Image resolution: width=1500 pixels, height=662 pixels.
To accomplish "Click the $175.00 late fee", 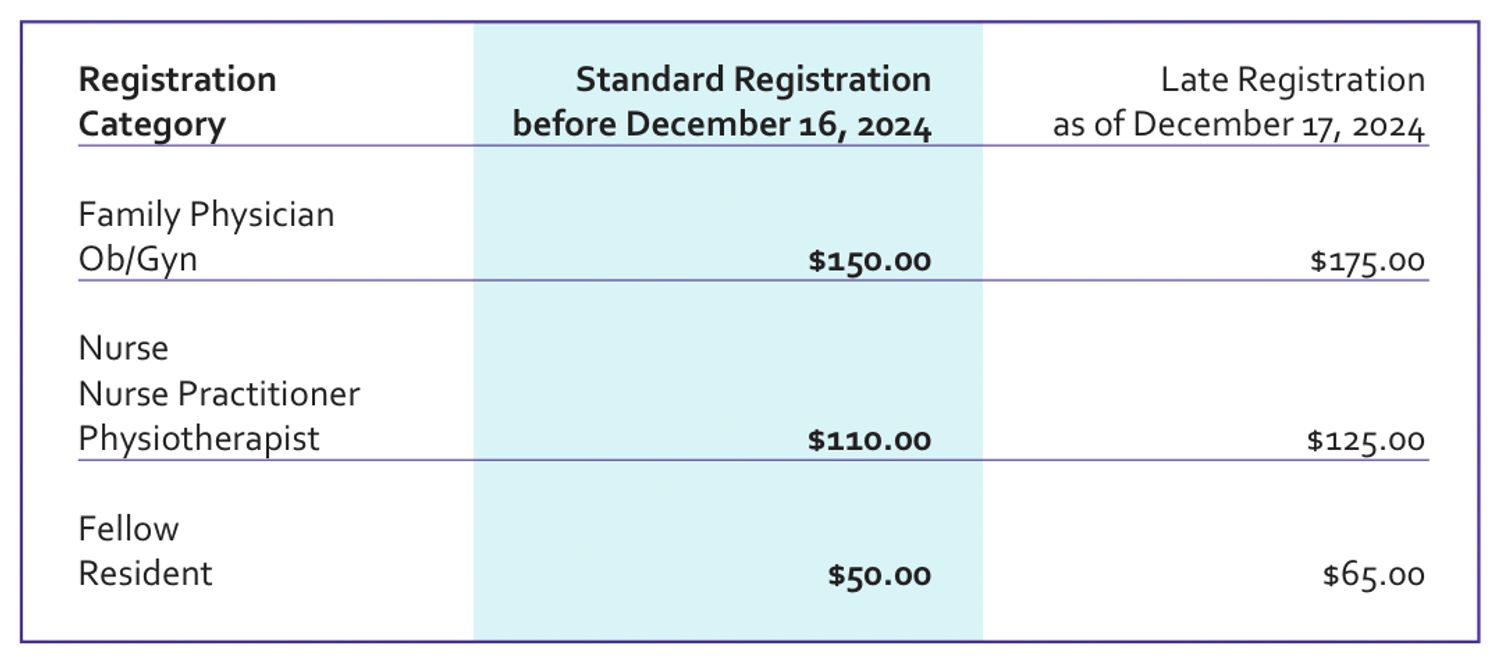I will click(1367, 261).
